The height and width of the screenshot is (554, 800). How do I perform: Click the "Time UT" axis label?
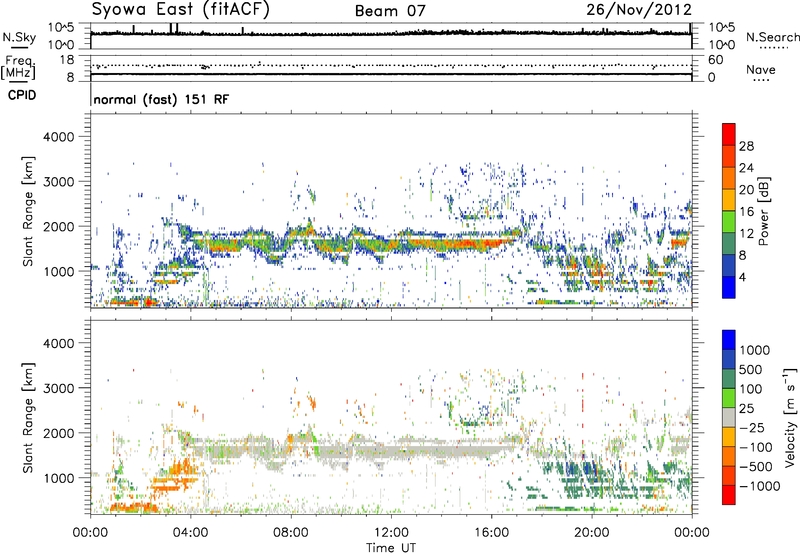coord(391,548)
